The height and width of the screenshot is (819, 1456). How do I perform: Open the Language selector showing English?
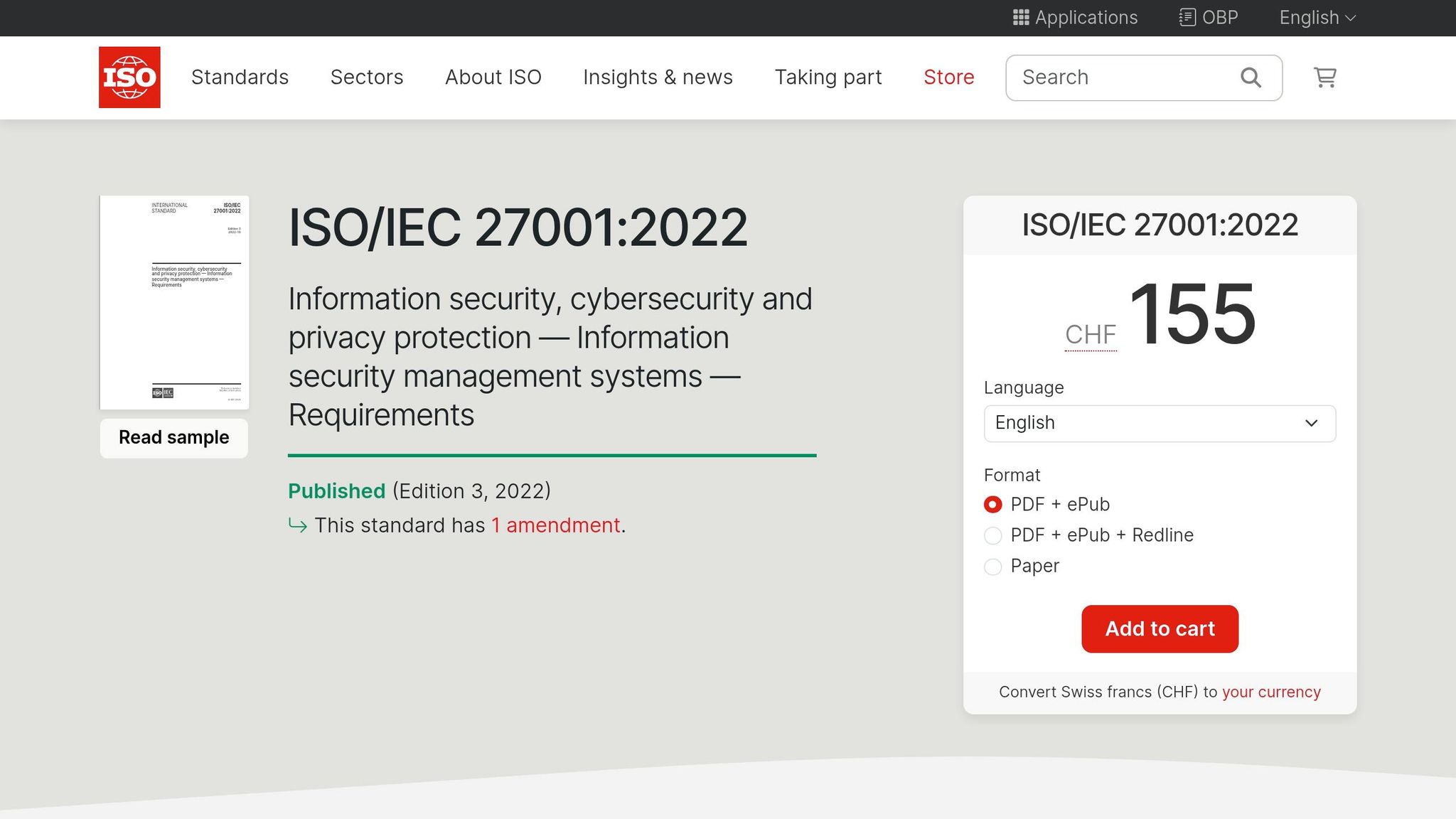coord(1159,423)
